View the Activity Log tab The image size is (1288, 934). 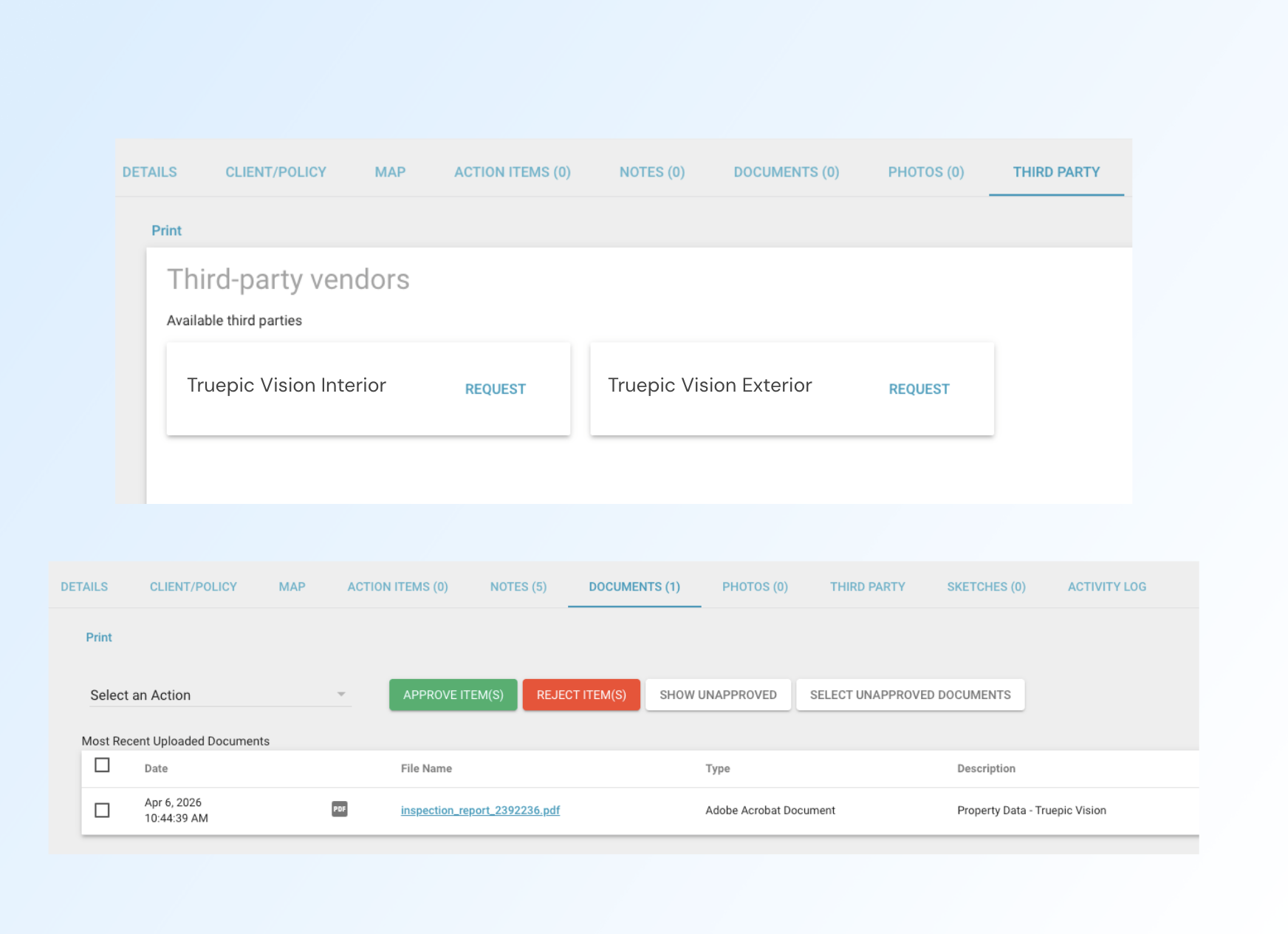(x=1106, y=586)
